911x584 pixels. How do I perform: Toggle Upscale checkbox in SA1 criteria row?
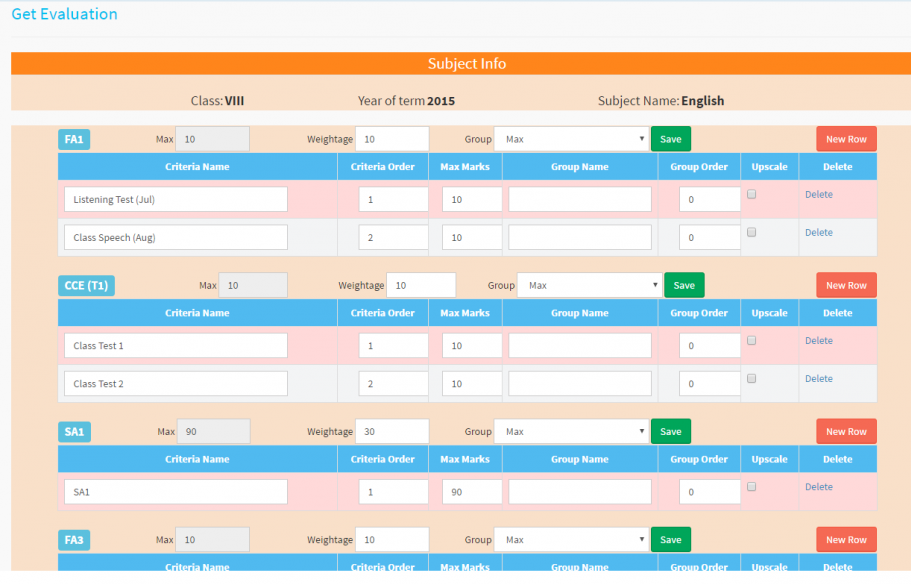752,487
